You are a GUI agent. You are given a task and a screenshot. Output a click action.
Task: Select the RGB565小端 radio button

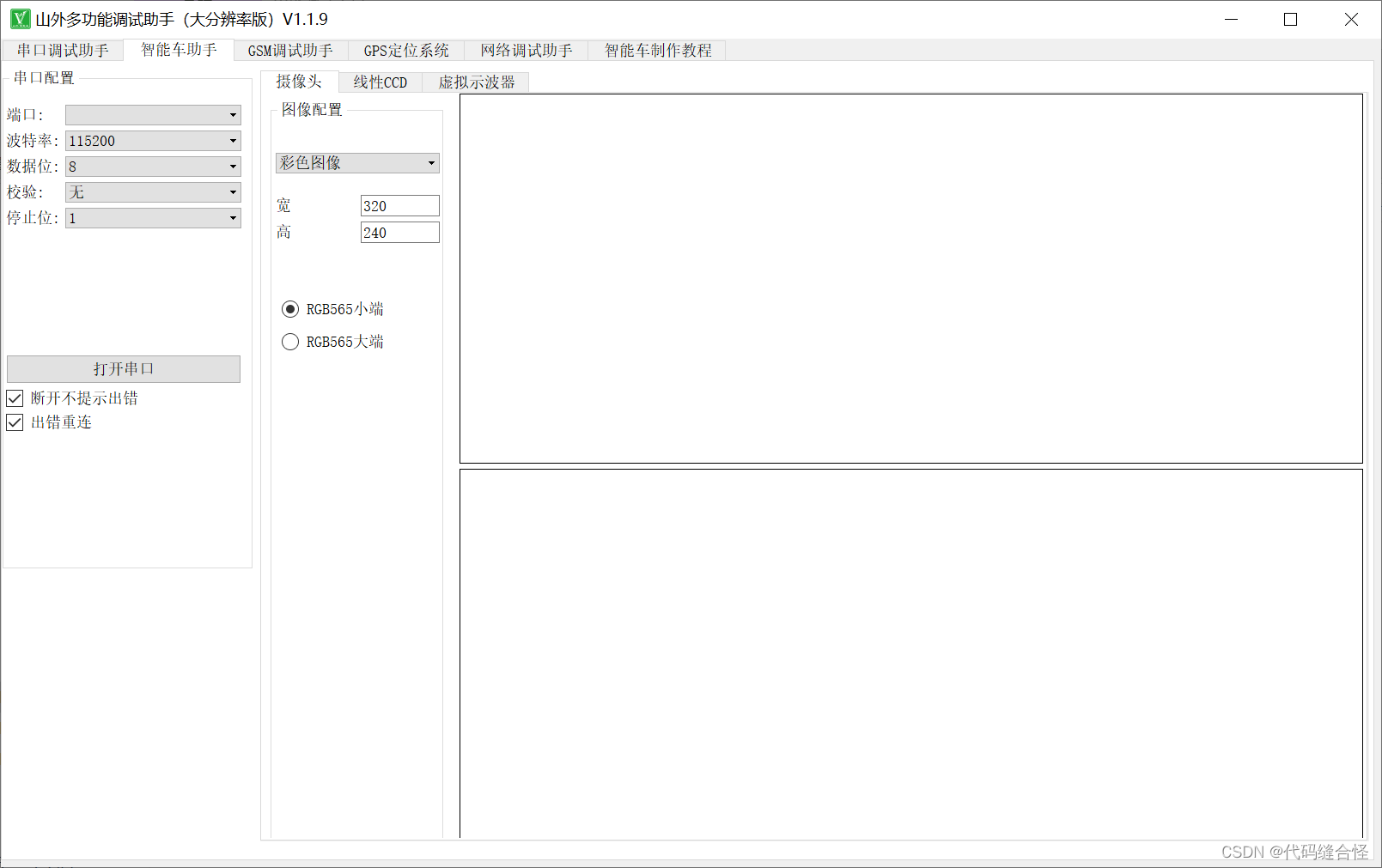coord(290,309)
